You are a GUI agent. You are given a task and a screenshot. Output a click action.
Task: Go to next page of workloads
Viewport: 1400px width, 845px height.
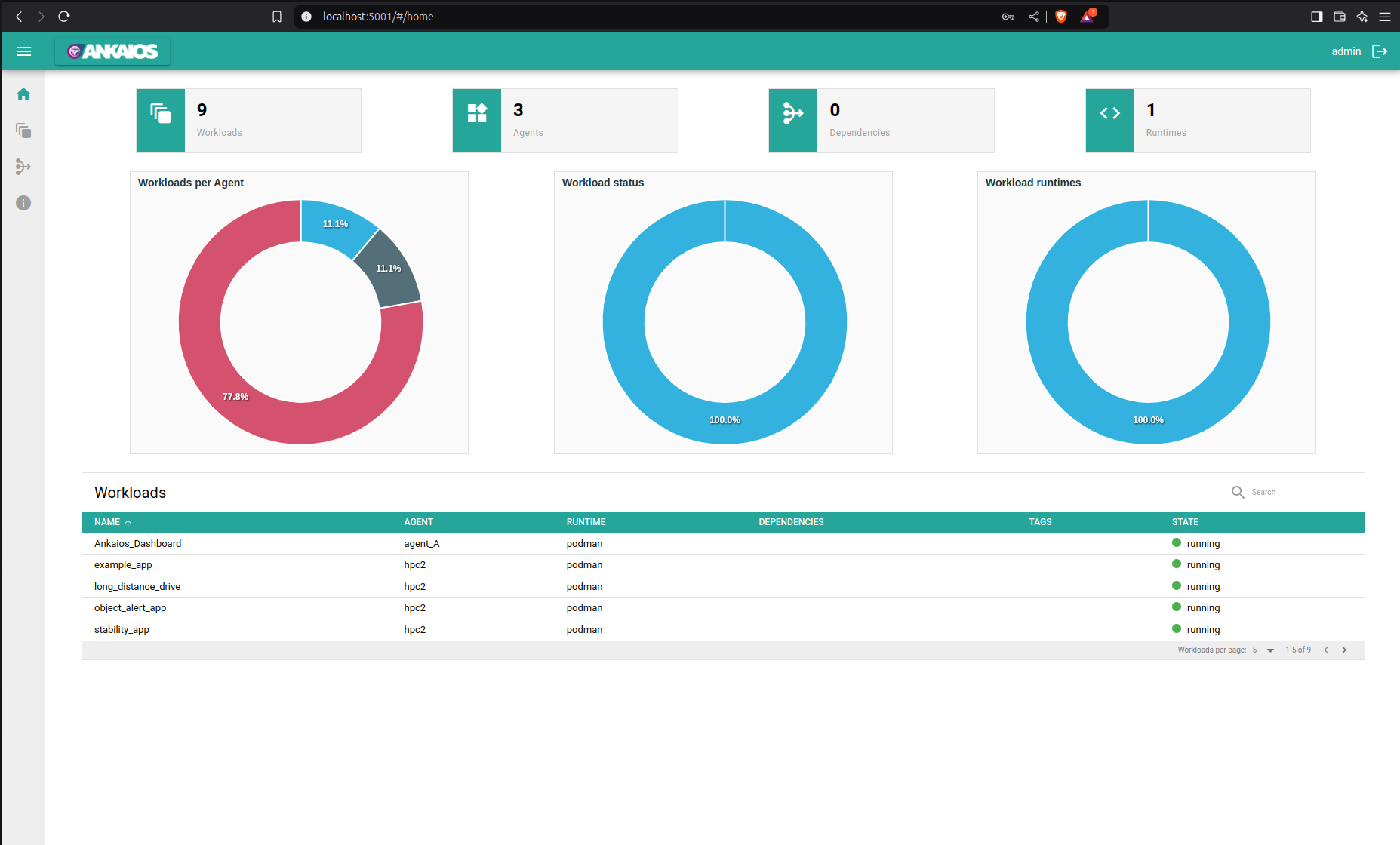click(x=1344, y=650)
